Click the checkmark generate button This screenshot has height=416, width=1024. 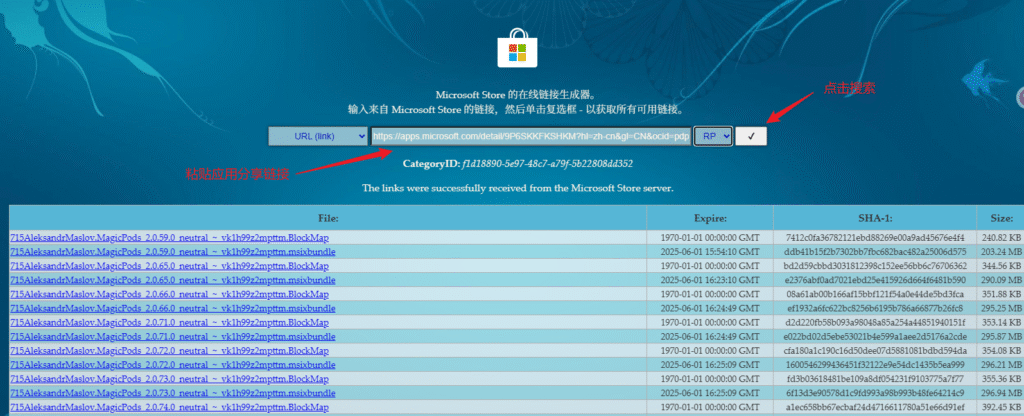point(751,136)
